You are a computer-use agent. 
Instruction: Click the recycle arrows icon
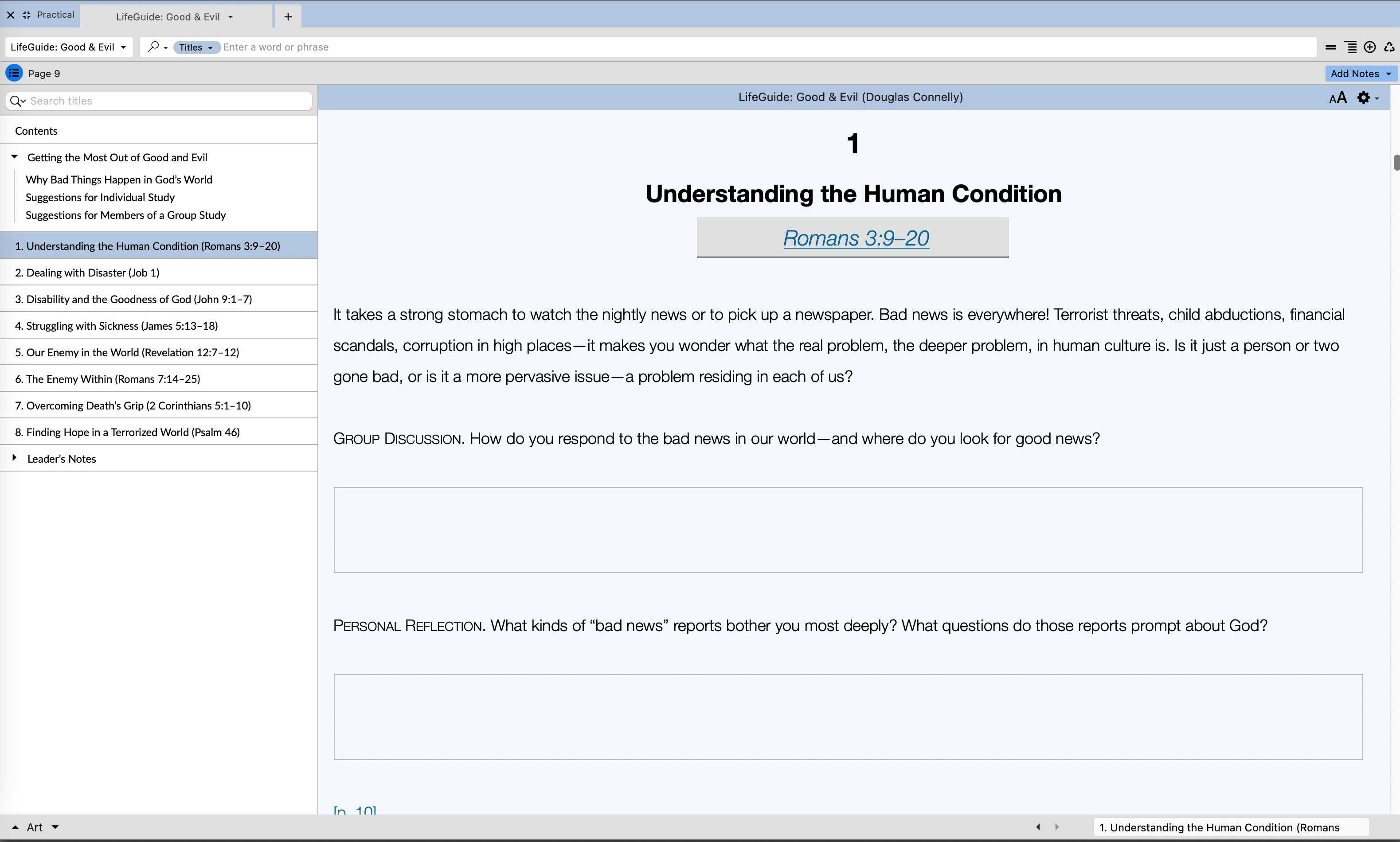tap(1388, 47)
